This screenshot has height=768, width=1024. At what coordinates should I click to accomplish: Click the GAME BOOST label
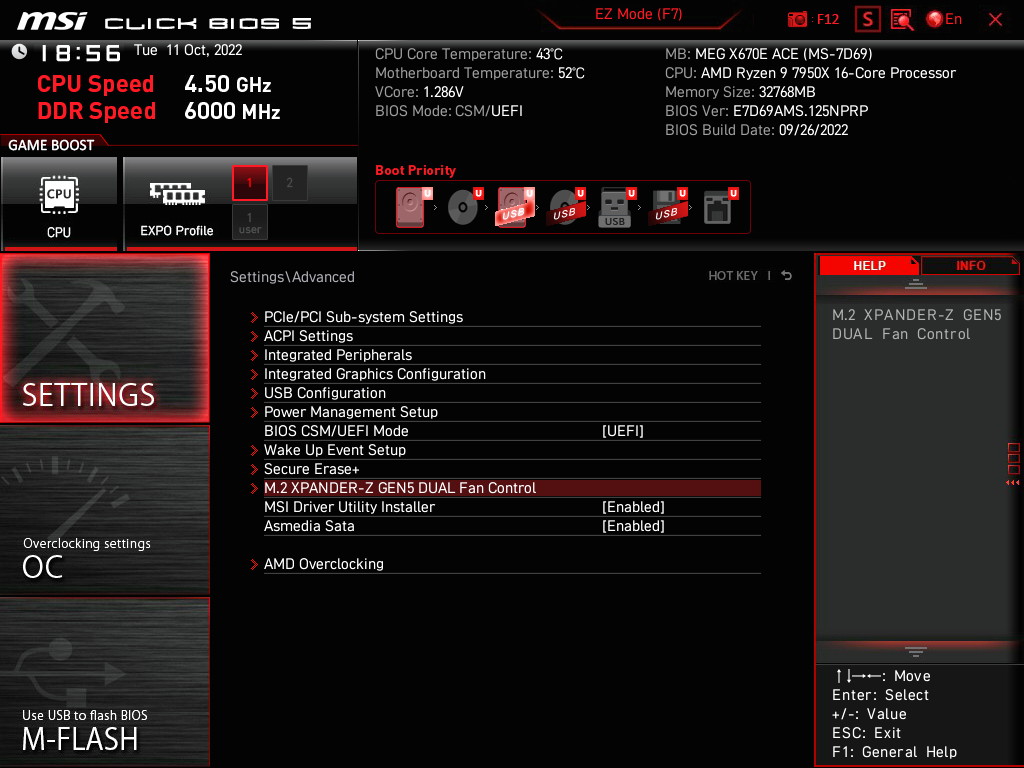pos(51,145)
